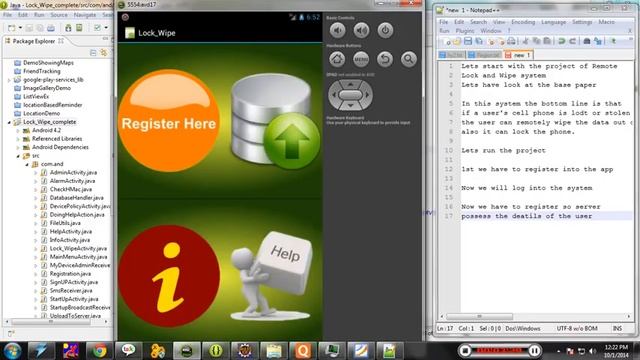Open Notepad++ Search menu
Screen dimensions: 640x360
[478, 22]
